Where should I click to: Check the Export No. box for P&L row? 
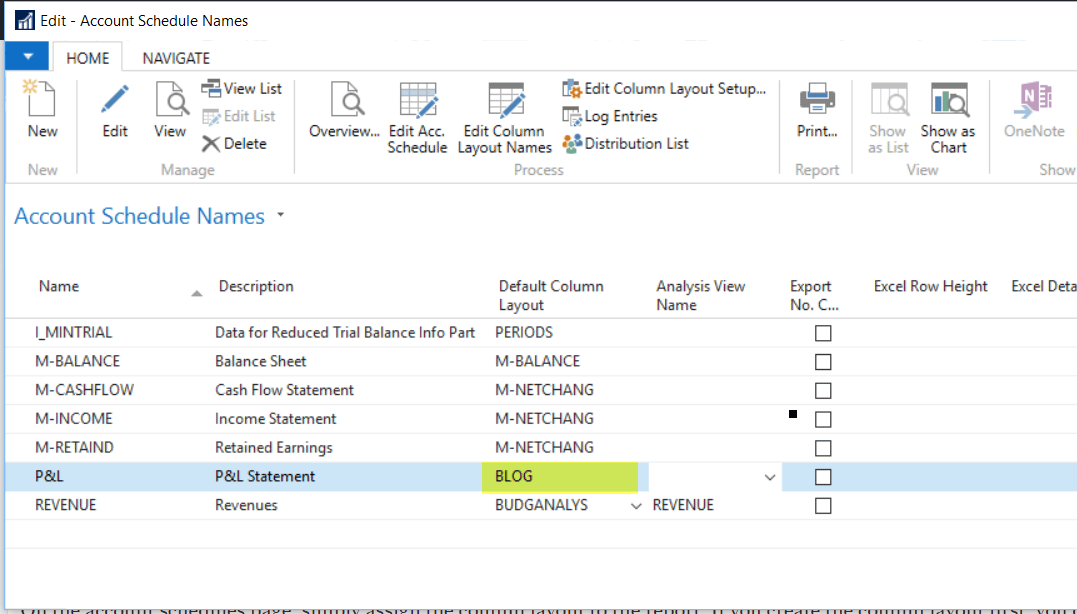pyautogui.click(x=823, y=476)
